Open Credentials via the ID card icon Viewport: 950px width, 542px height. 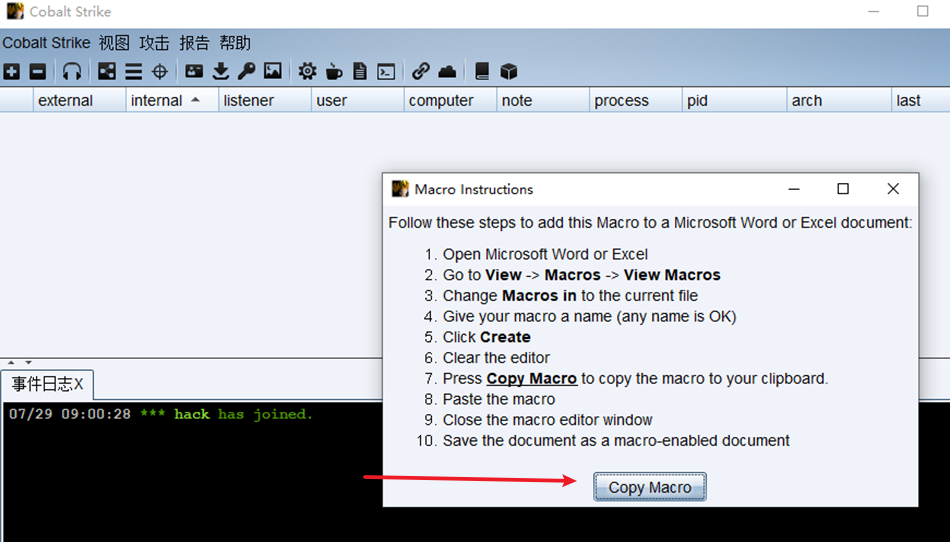click(194, 71)
